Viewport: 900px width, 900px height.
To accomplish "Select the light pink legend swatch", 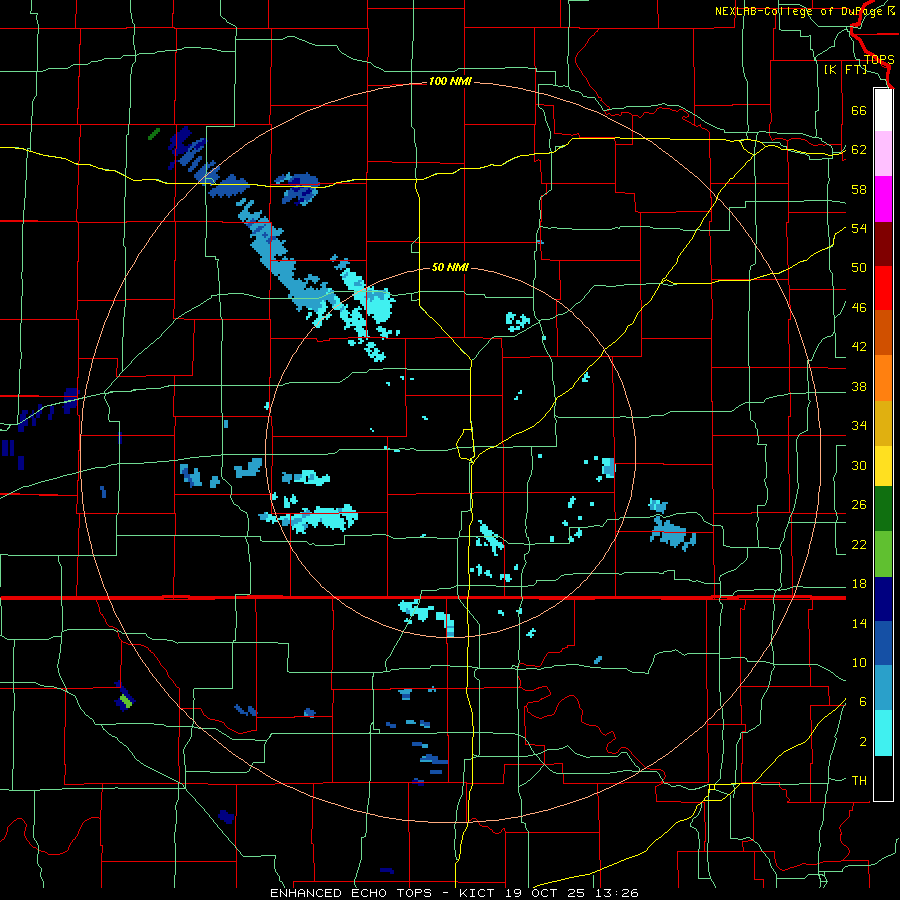I will pyautogui.click(x=883, y=154).
